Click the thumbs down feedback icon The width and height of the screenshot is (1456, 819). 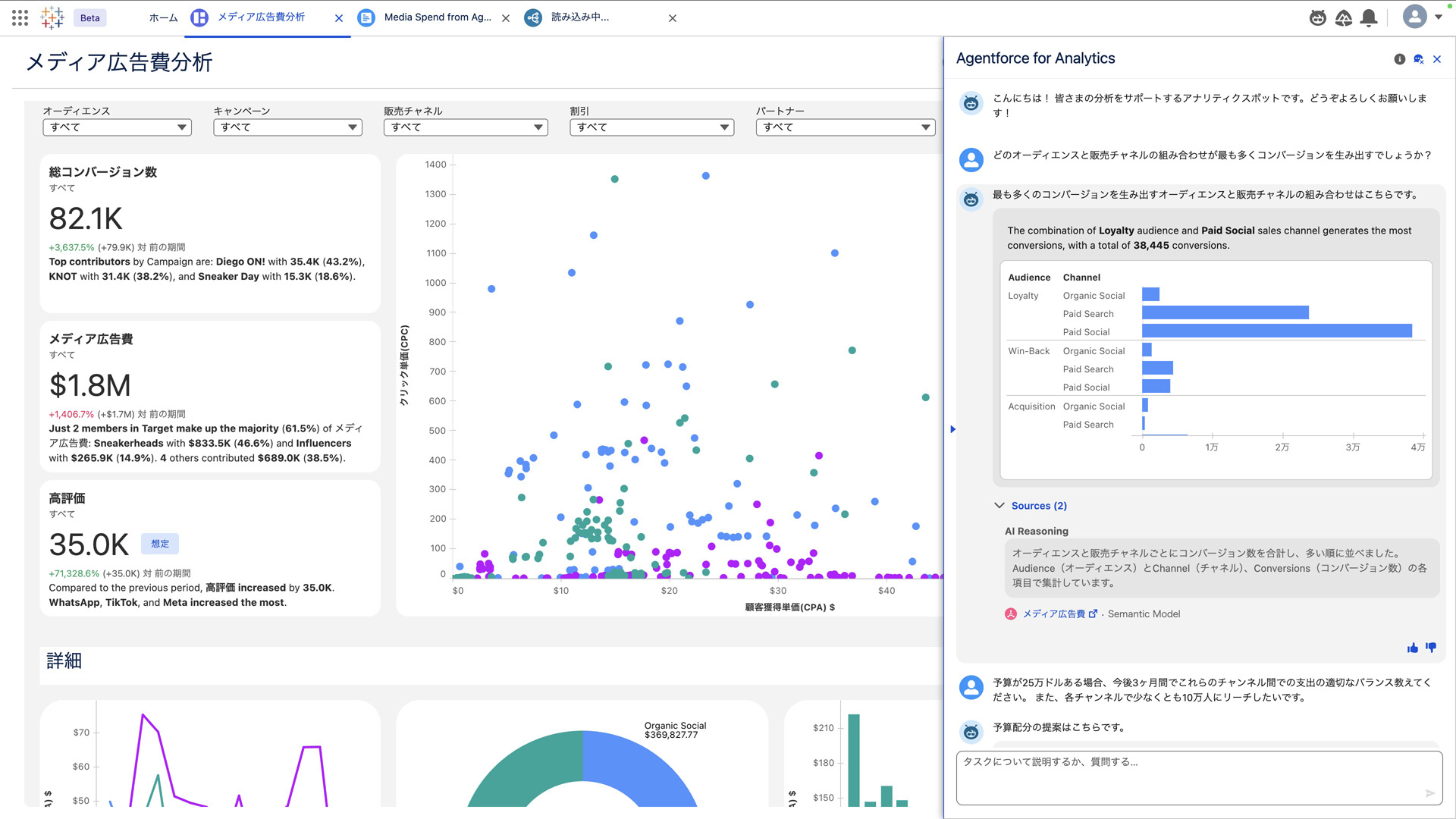[x=1431, y=648]
